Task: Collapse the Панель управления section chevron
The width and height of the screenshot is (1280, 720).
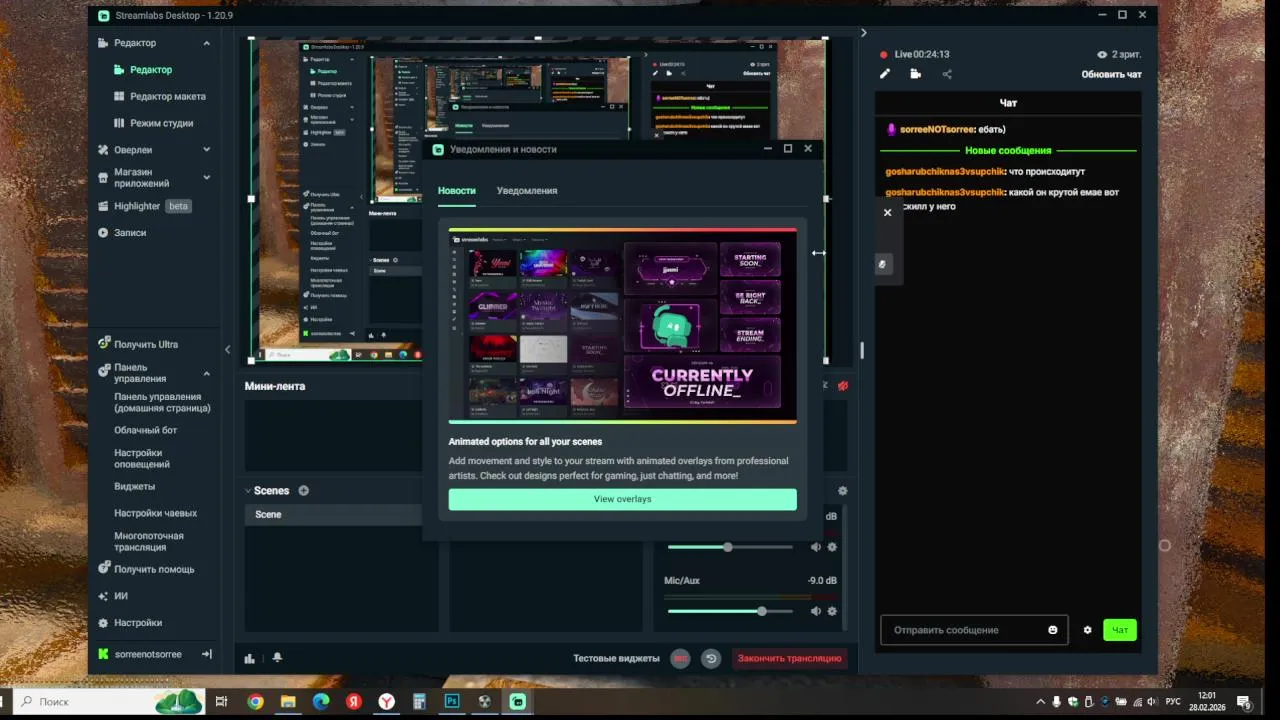Action: pyautogui.click(x=207, y=373)
